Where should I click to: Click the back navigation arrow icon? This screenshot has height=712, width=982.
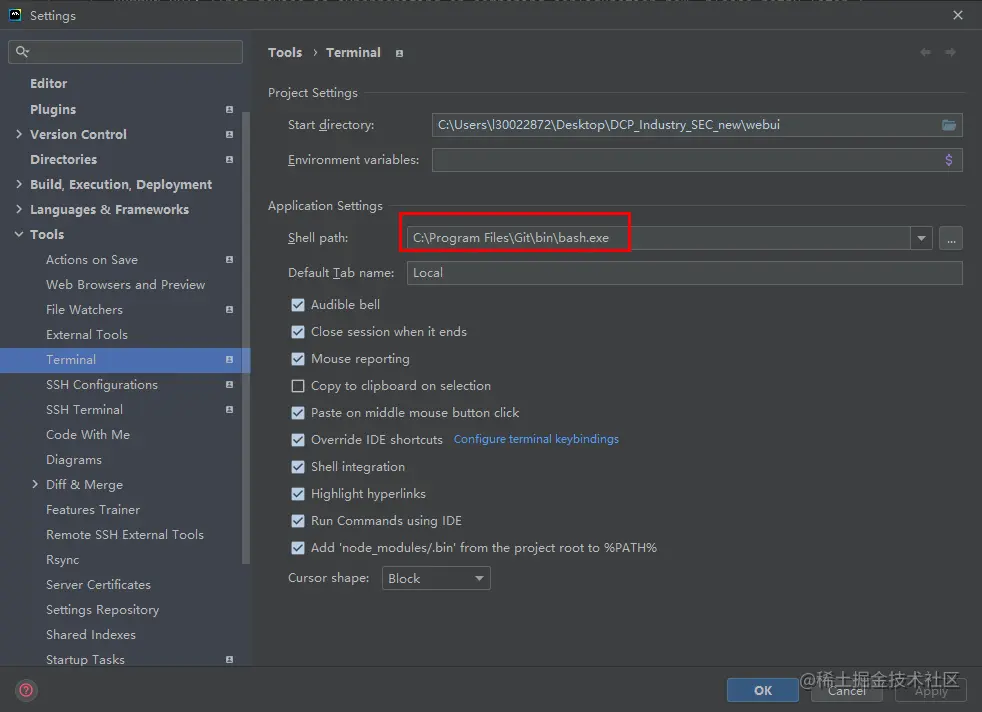925,53
